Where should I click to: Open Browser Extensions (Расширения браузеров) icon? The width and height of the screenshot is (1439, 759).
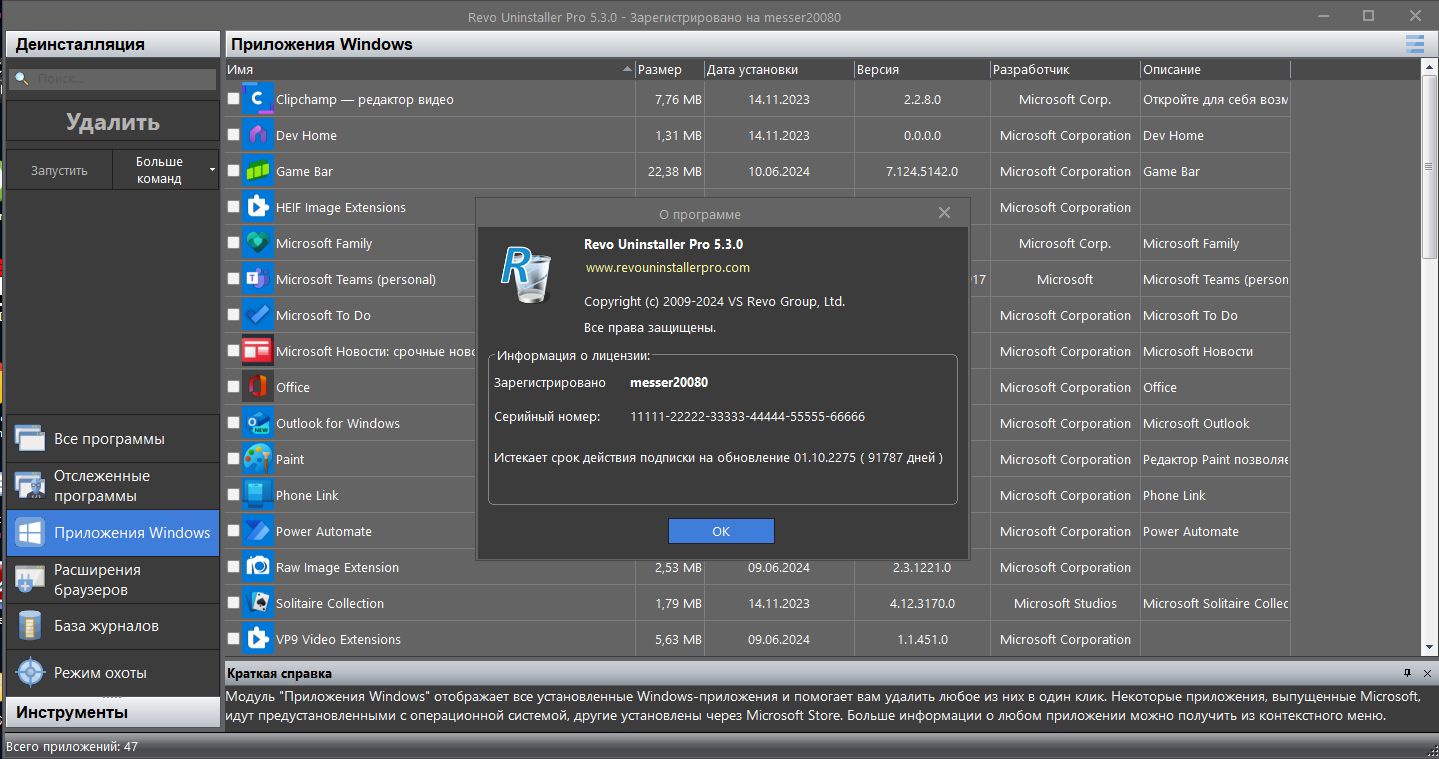(30, 580)
